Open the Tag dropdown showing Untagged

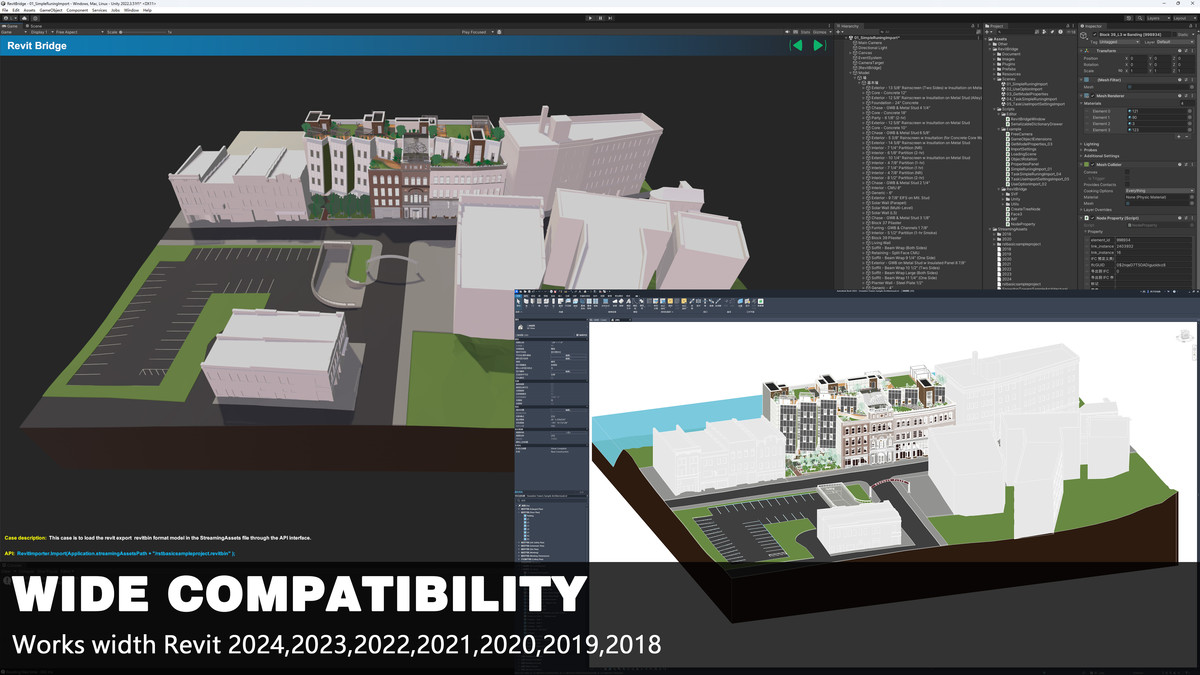coord(1120,42)
